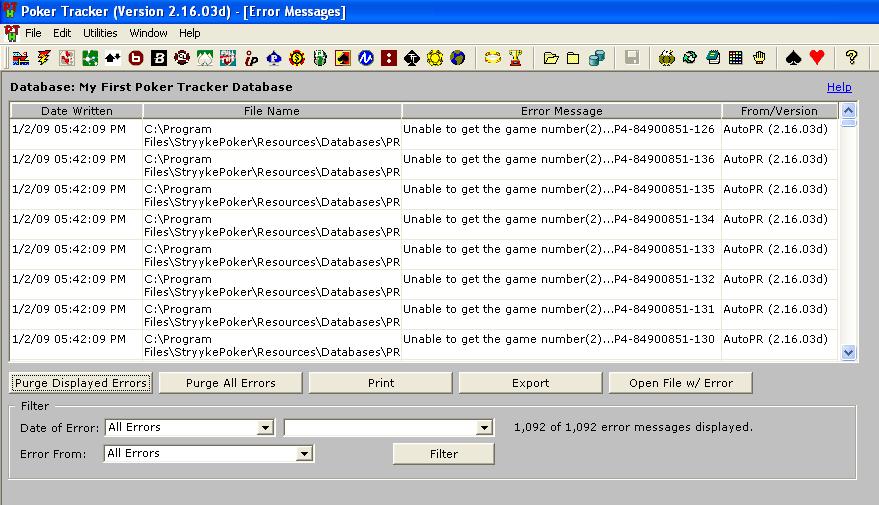Click scrollbar up arrow in error list
Image resolution: width=879 pixels, height=505 pixels.
click(x=848, y=111)
